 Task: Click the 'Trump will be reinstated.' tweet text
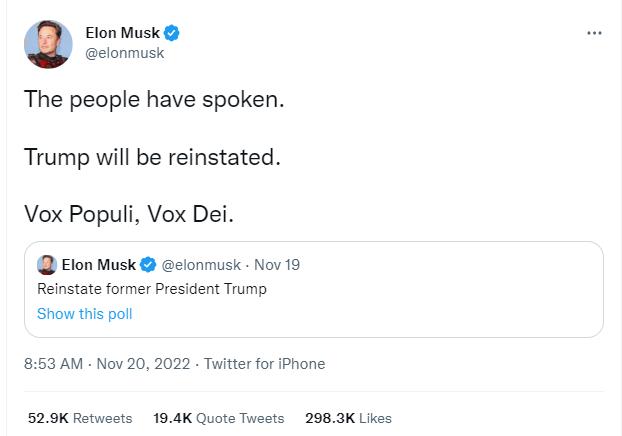[x=152, y=158]
